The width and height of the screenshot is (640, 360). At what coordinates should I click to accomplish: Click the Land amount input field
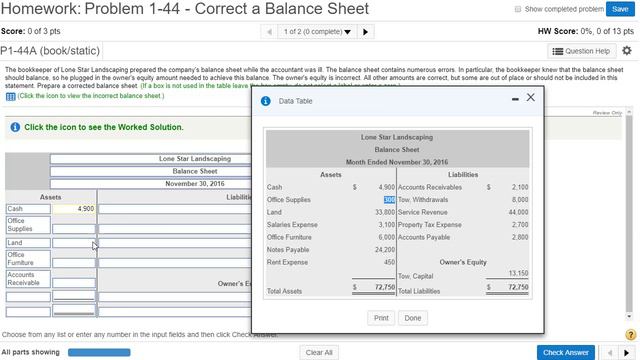[74, 243]
